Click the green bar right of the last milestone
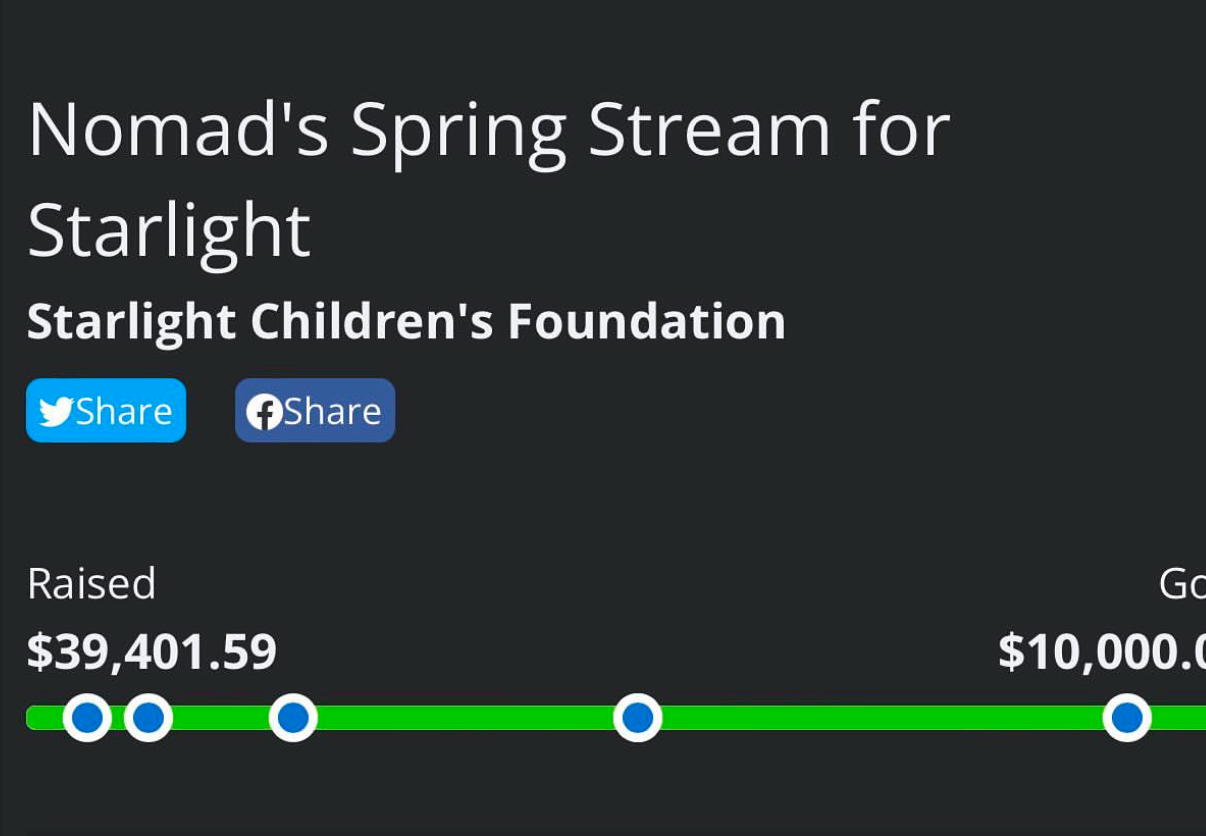This screenshot has width=1206, height=836. pos(1180,717)
